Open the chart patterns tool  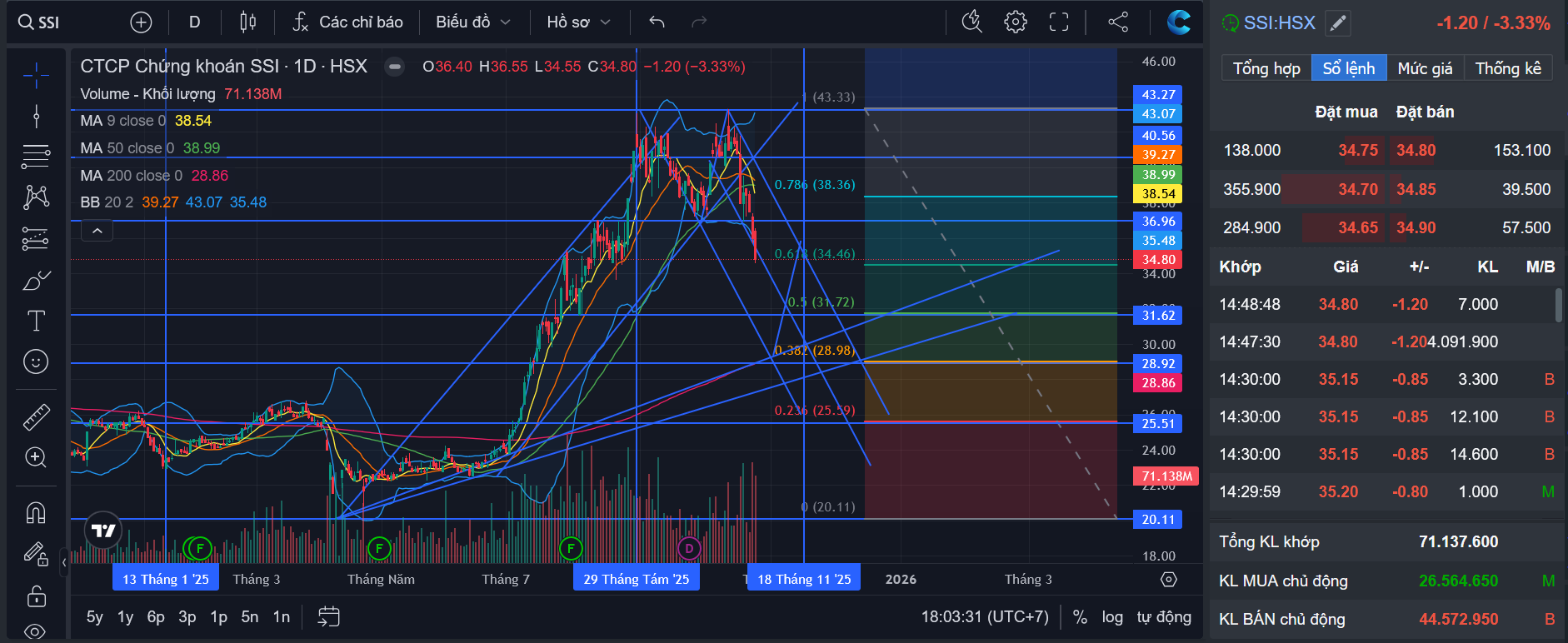(x=36, y=197)
